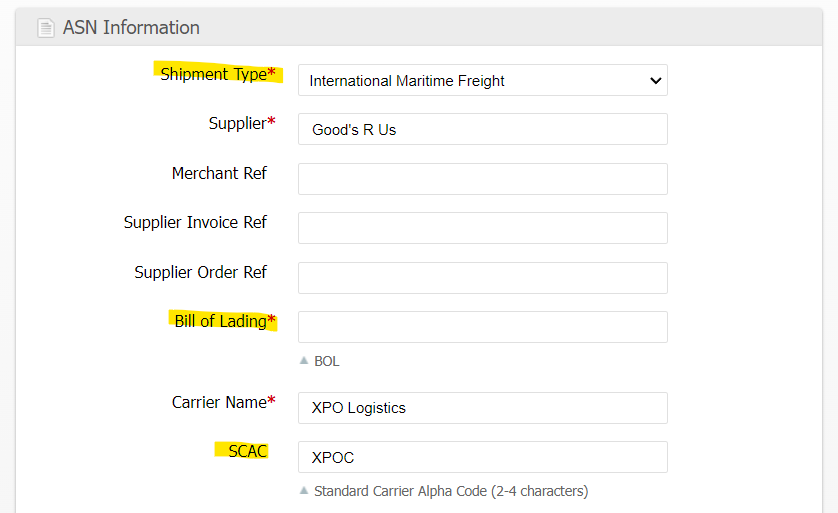This screenshot has height=513, width=838.
Task: Click the Supplier label text
Action: (x=237, y=123)
